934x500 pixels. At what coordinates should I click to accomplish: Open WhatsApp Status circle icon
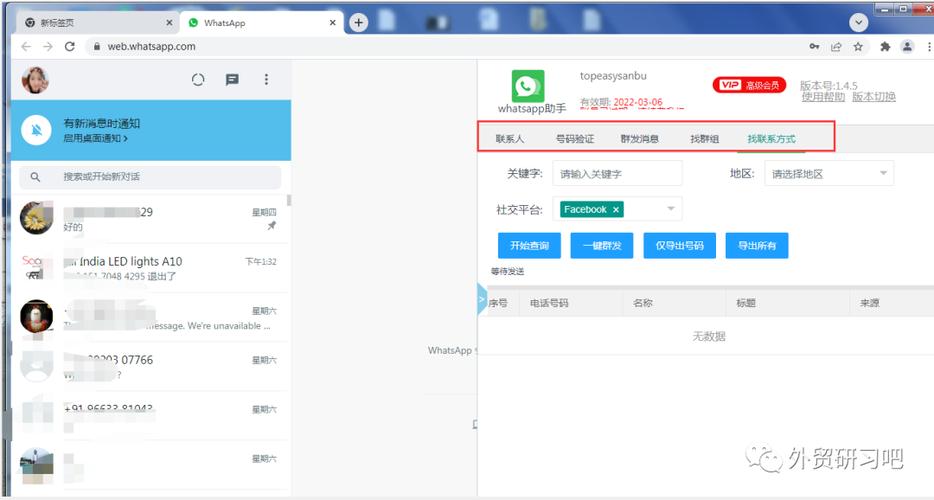coord(198,79)
